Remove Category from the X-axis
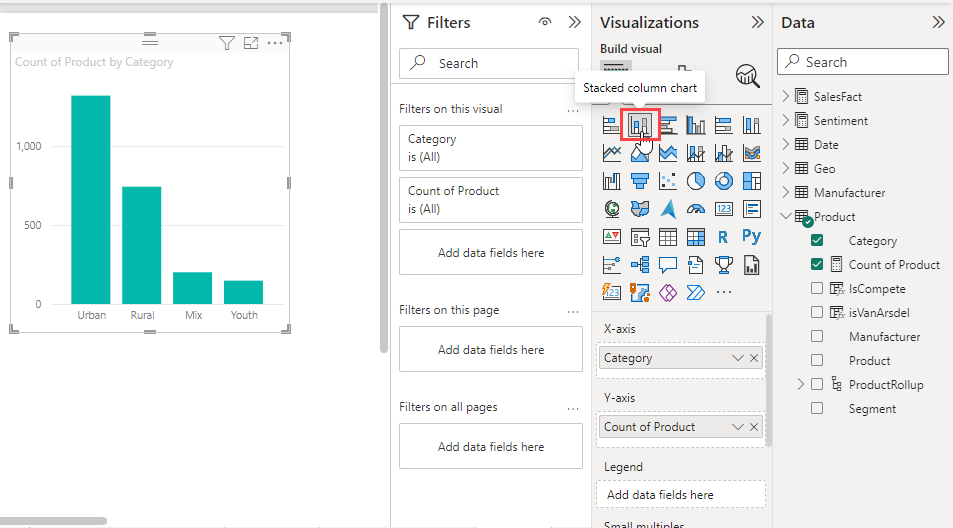This screenshot has width=953, height=528. (x=754, y=358)
